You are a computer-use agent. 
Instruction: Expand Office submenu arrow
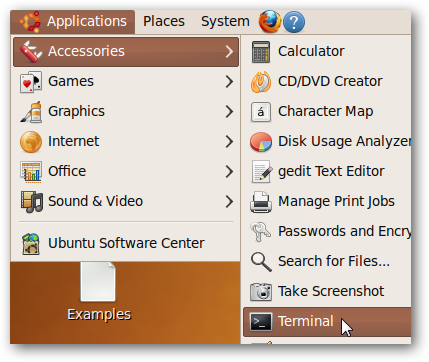coord(229,171)
